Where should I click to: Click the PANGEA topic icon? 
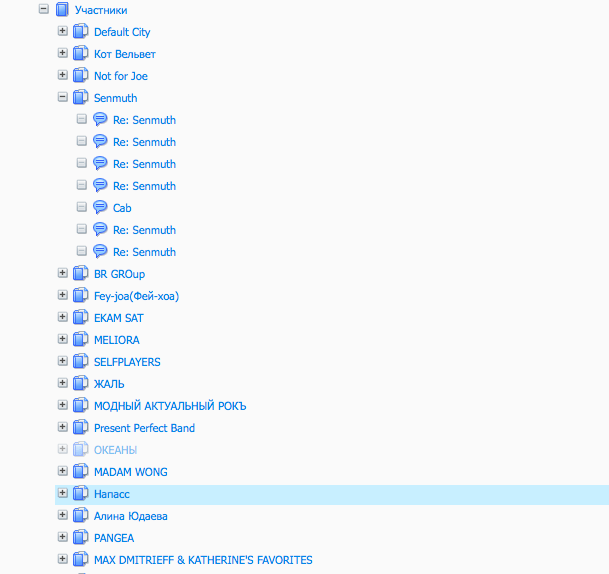click(80, 537)
